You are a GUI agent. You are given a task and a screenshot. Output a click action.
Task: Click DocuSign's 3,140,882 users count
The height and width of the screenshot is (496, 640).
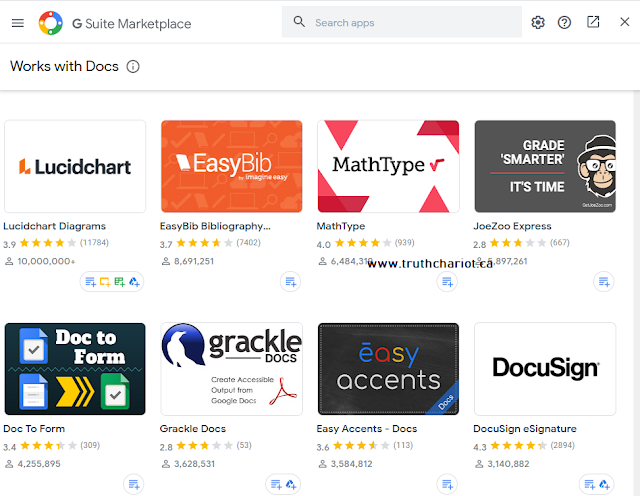click(x=502, y=464)
